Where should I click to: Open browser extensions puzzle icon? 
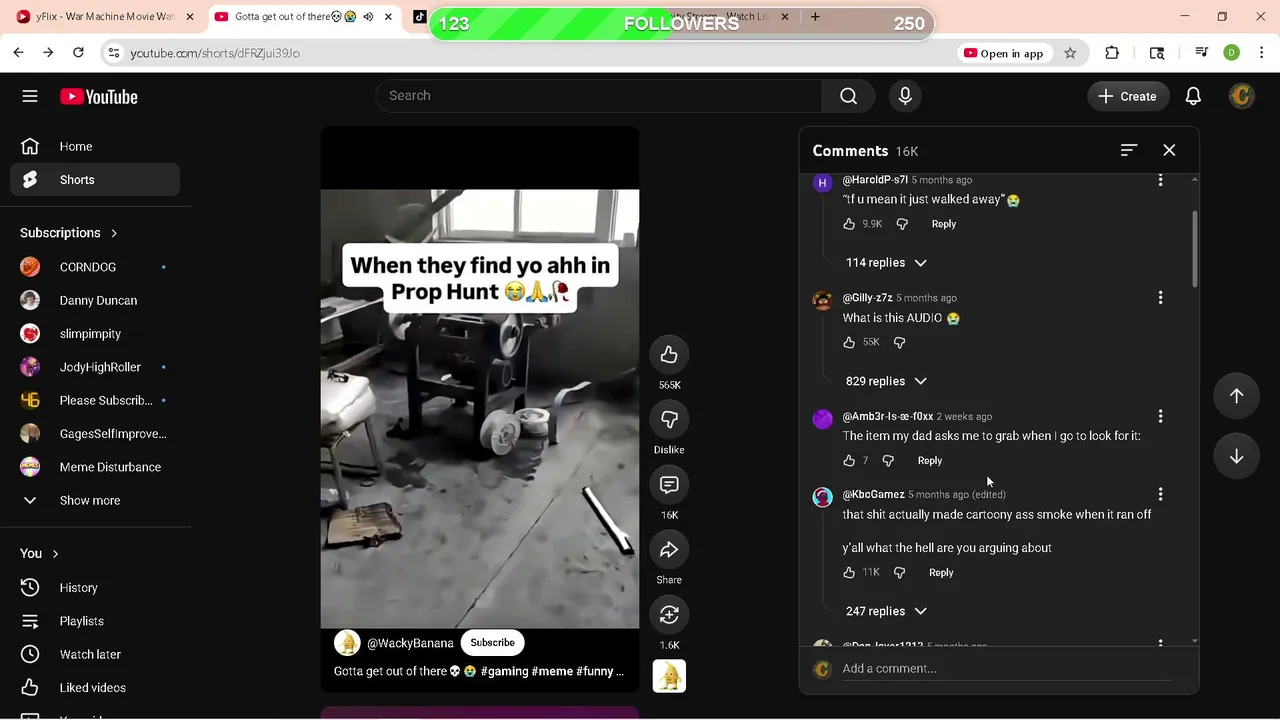[x=1112, y=53]
